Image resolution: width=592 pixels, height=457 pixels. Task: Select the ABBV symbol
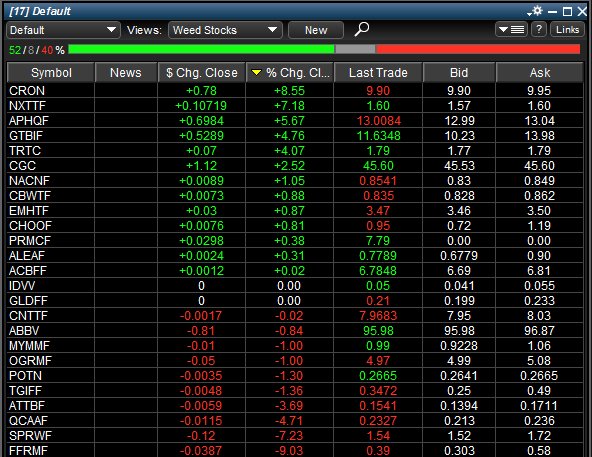point(24,331)
